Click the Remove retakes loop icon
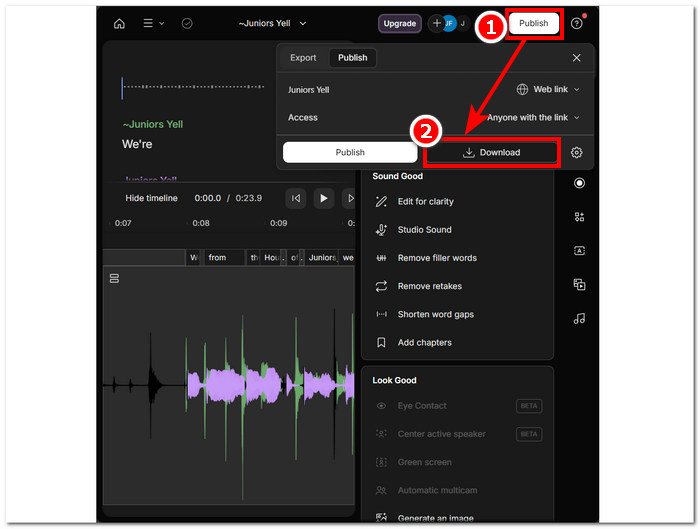 [x=381, y=286]
